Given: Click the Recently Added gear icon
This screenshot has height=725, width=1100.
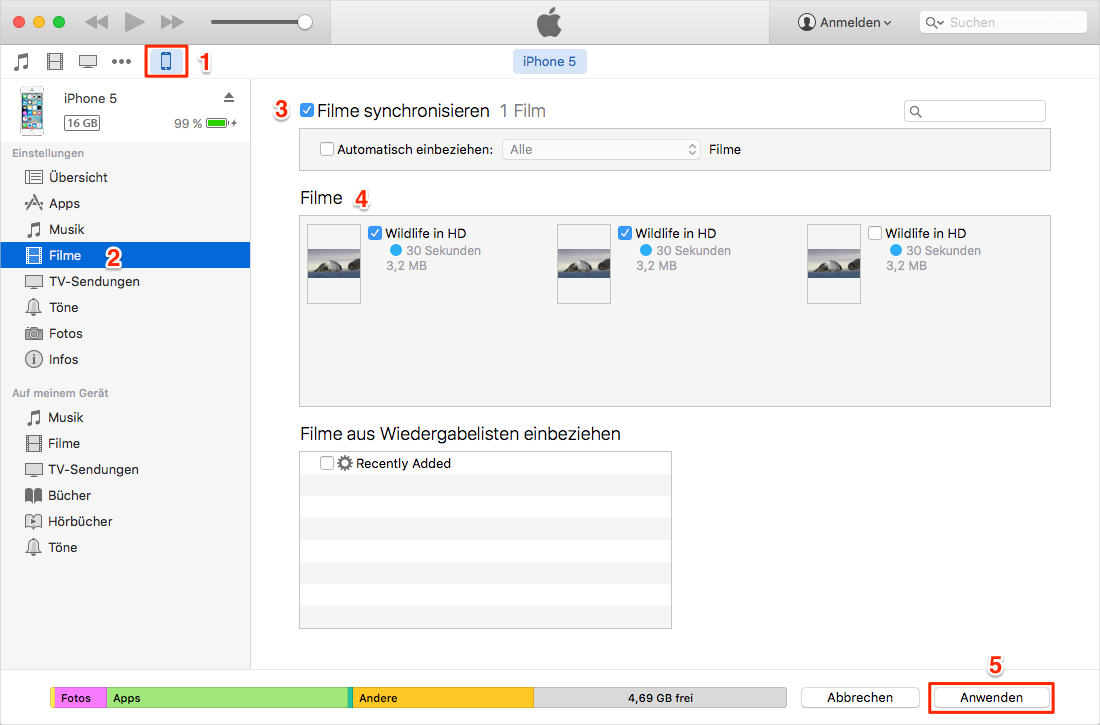Looking at the screenshot, I should pos(344,463).
